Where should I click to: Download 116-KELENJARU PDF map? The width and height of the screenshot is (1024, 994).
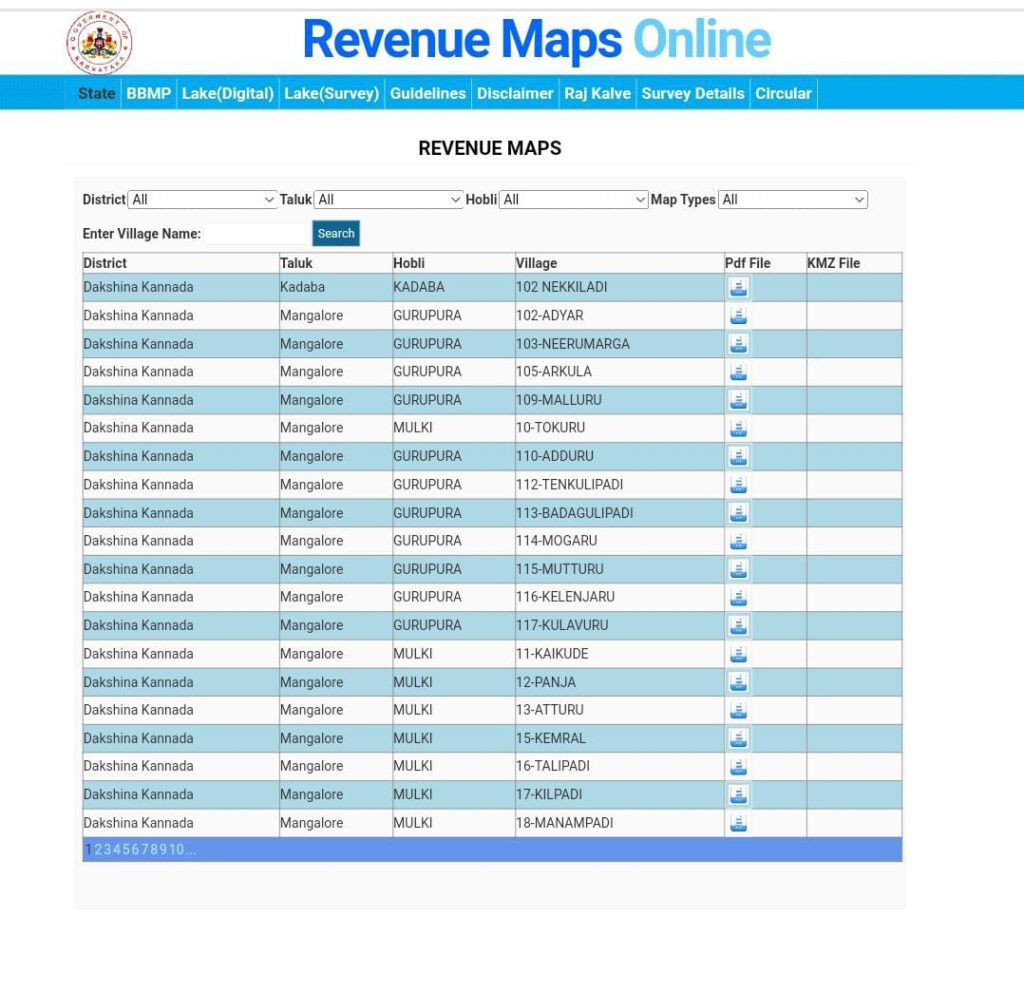click(738, 597)
